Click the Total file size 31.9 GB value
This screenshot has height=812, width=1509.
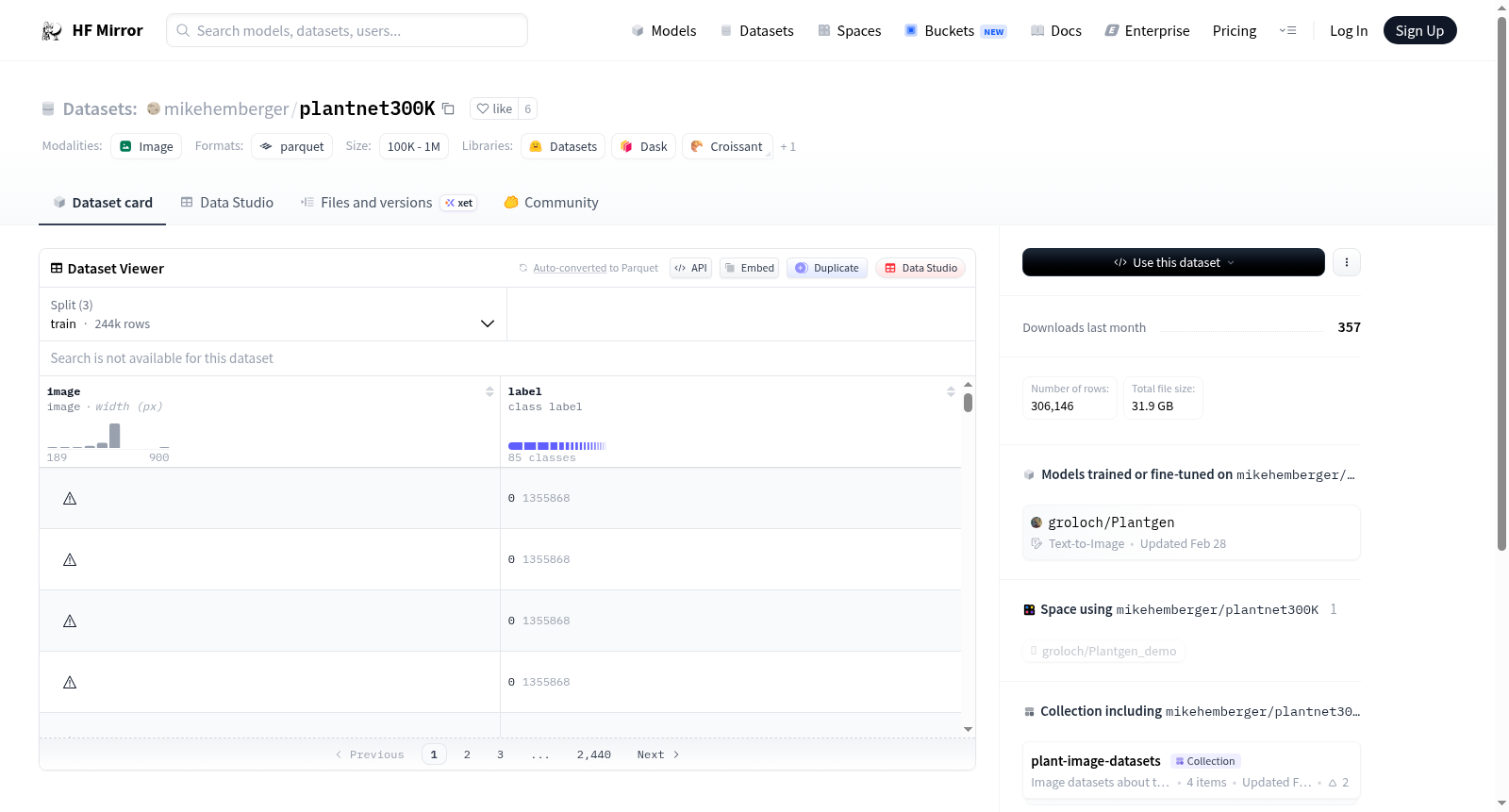(x=1152, y=406)
